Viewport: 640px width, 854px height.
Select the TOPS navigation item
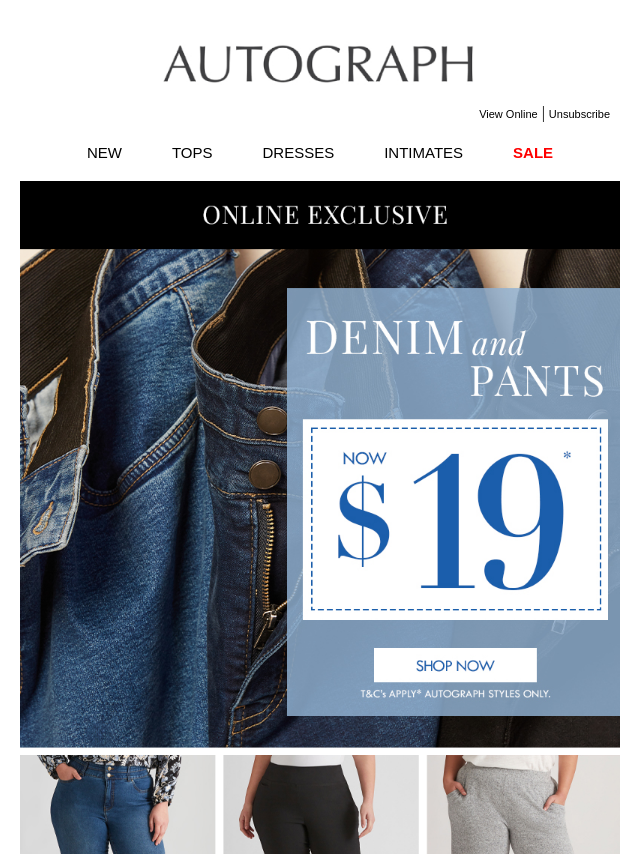point(192,153)
